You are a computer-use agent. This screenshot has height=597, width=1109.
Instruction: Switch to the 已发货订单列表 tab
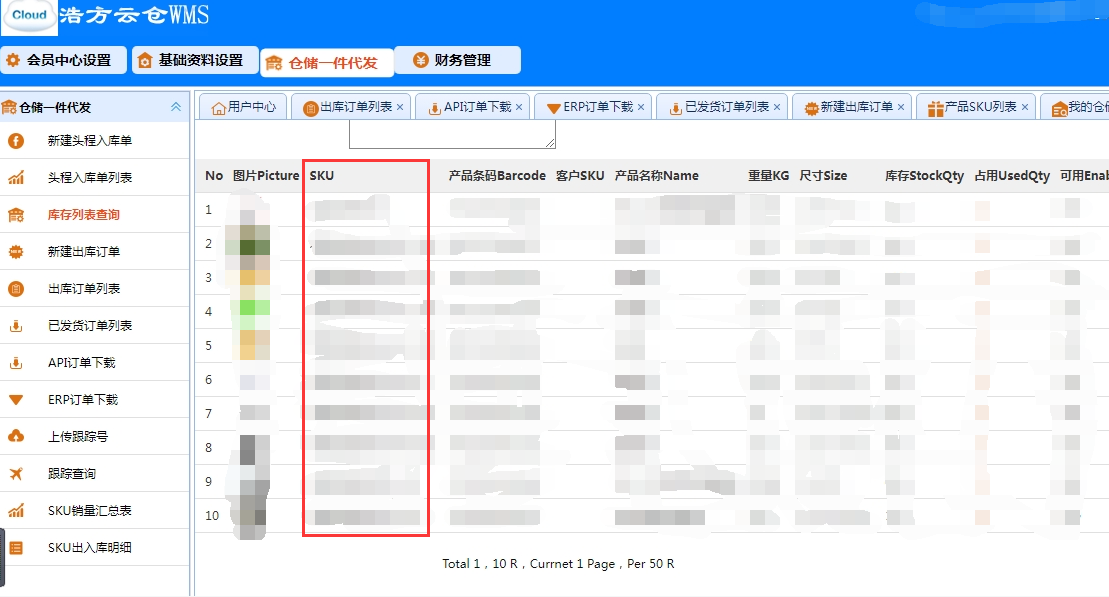[x=720, y=107]
